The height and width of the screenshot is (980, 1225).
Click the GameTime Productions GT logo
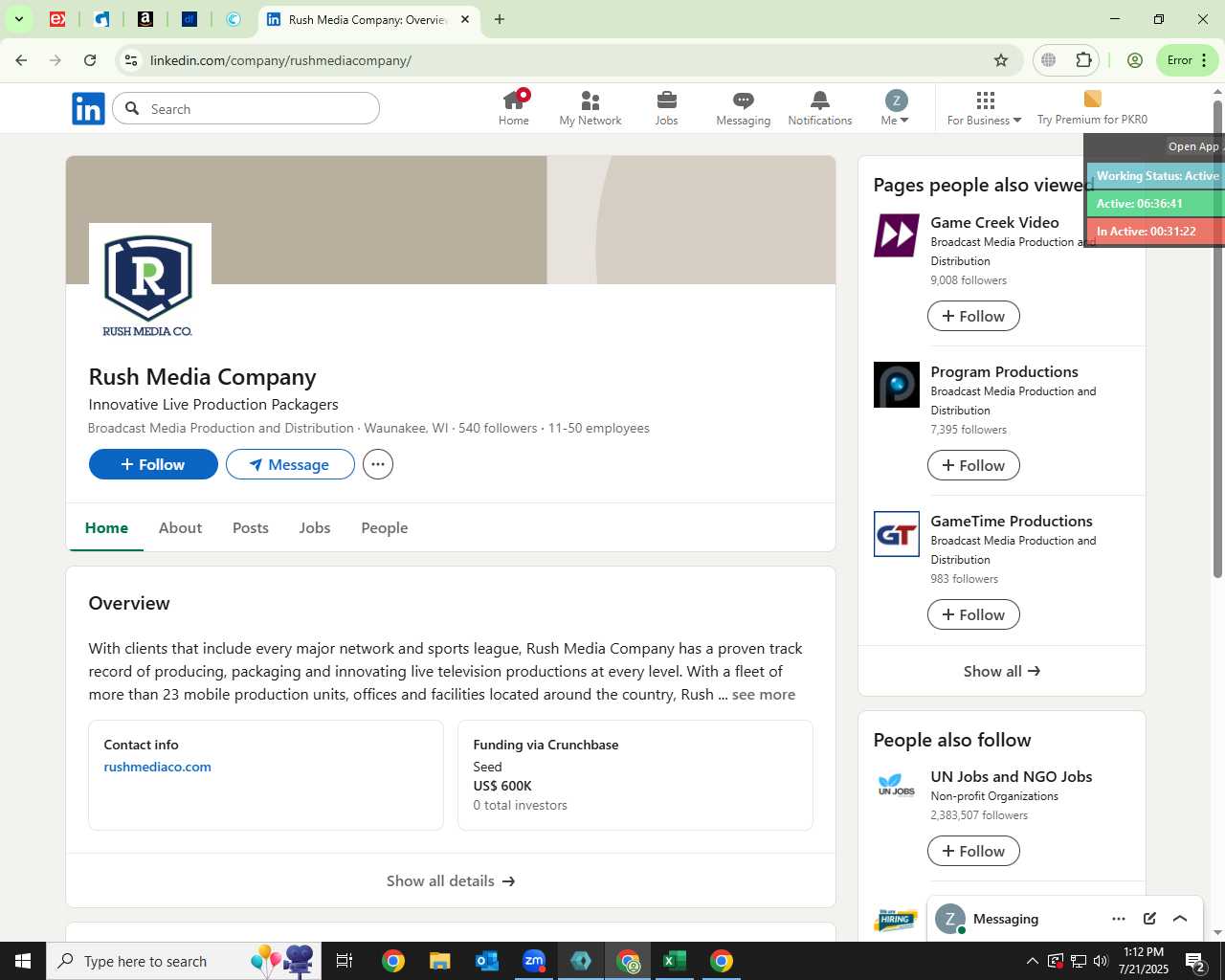[897, 534]
